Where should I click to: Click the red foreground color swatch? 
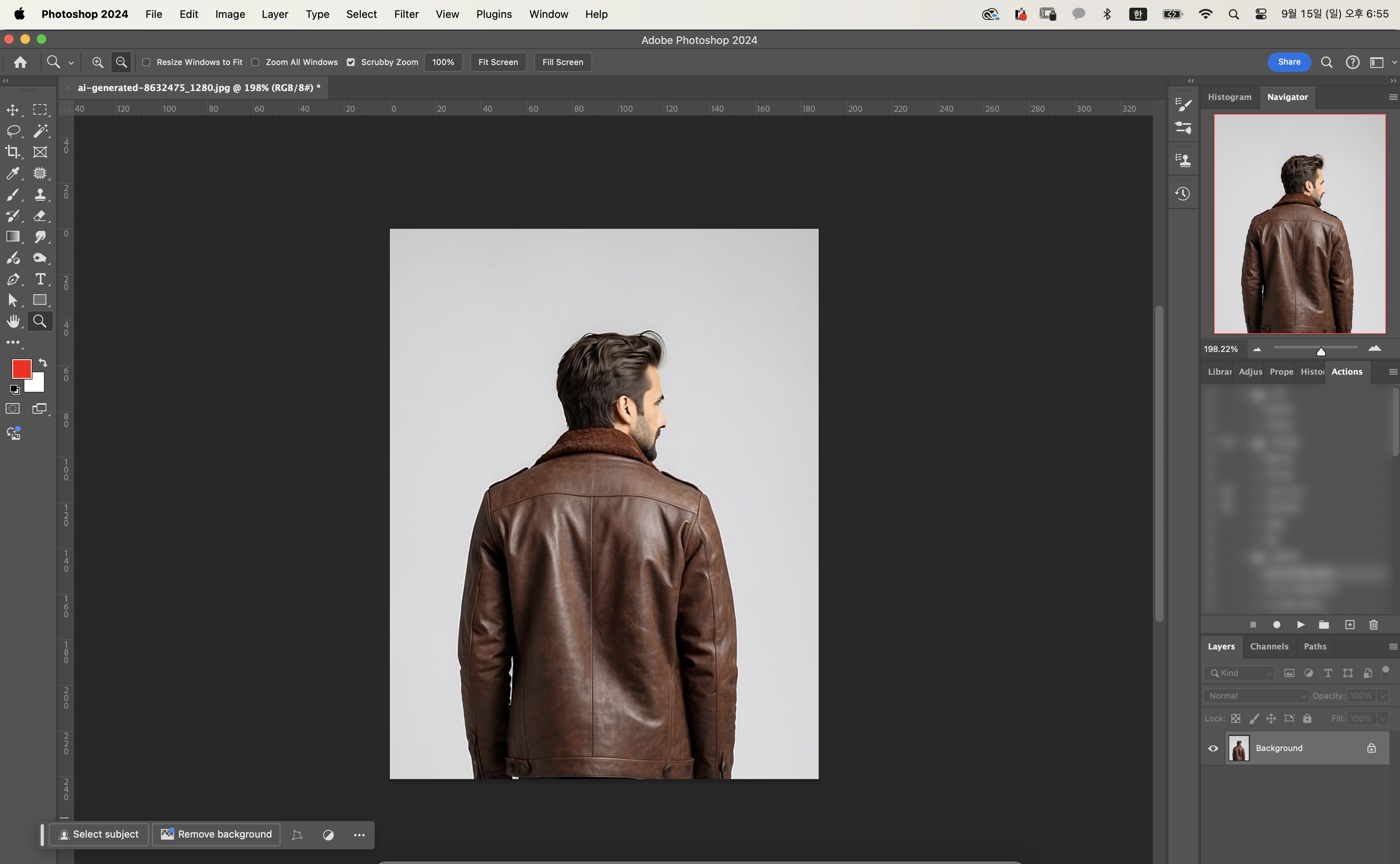[21, 368]
